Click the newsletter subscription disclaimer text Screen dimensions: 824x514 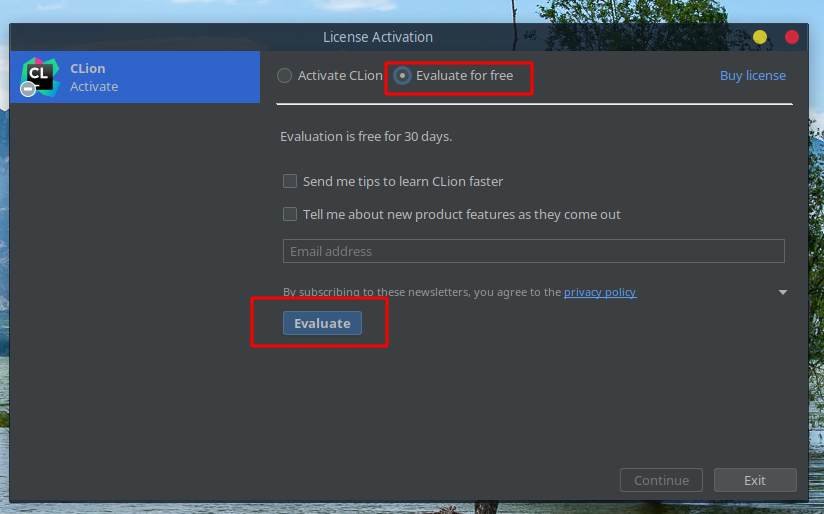point(422,292)
